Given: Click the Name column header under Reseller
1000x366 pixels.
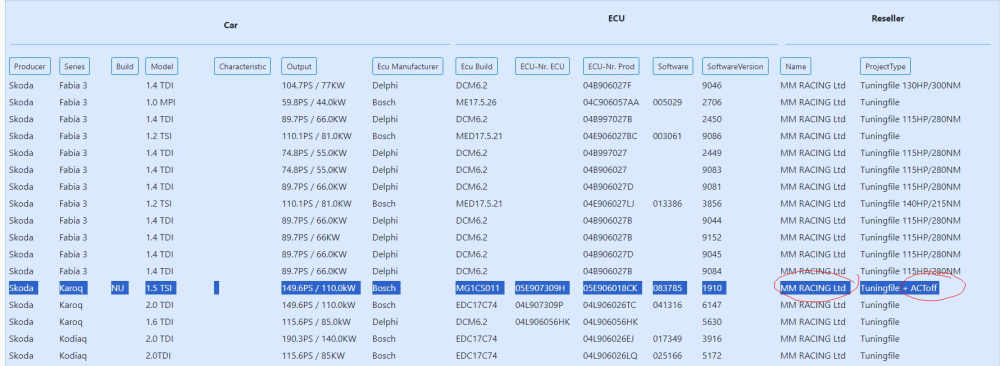Looking at the screenshot, I should [796, 66].
